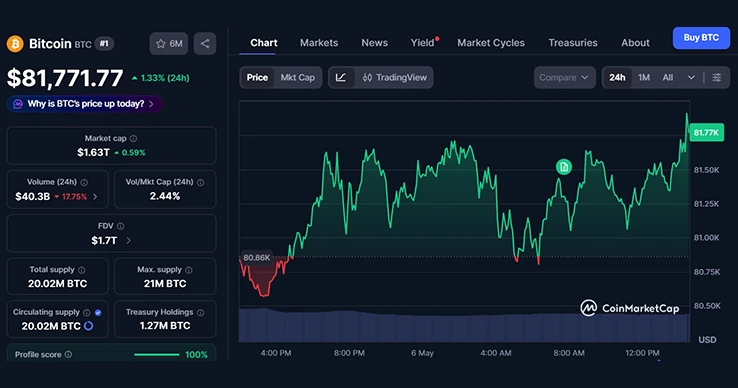Open the News tab
The width and height of the screenshot is (738, 388).
(x=375, y=43)
